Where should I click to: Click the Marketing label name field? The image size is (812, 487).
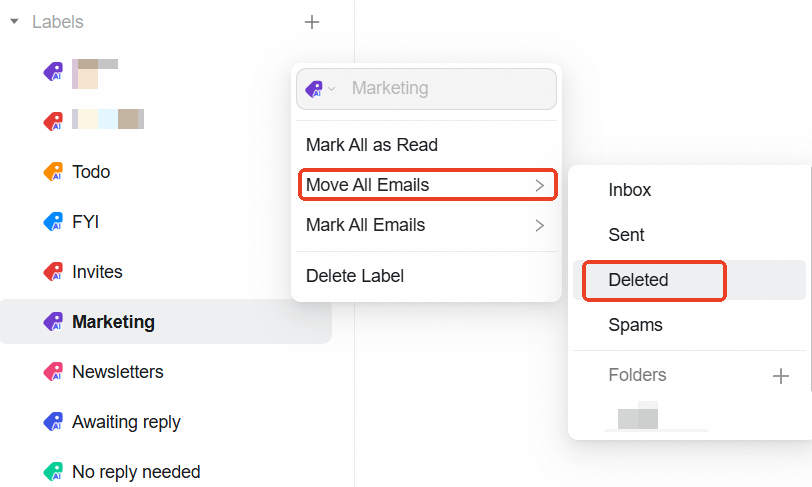(x=426, y=89)
